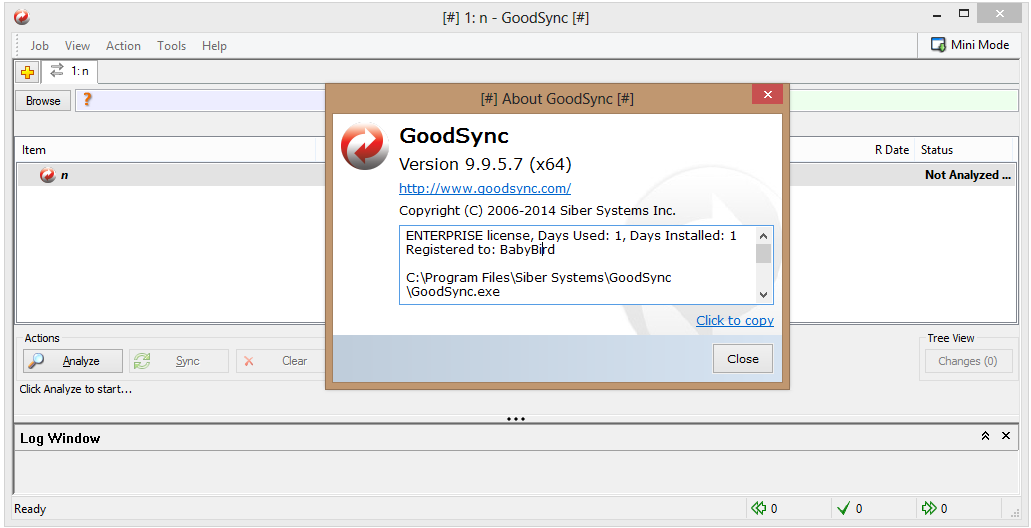Close the Log Window panel
The width and height of the screenshot is (1031, 528).
1005,436
